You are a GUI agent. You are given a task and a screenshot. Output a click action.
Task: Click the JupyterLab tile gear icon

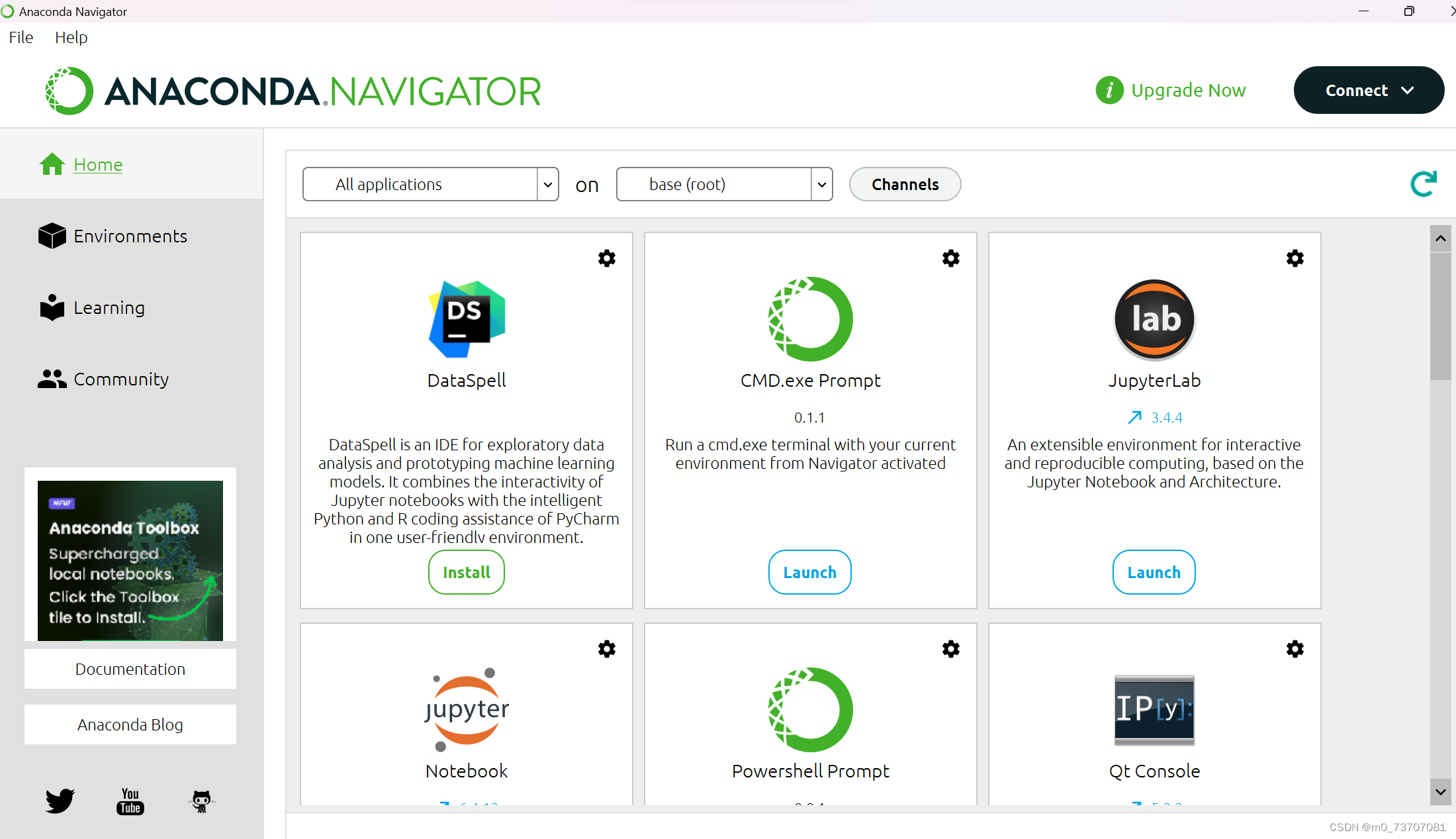pyautogui.click(x=1295, y=258)
